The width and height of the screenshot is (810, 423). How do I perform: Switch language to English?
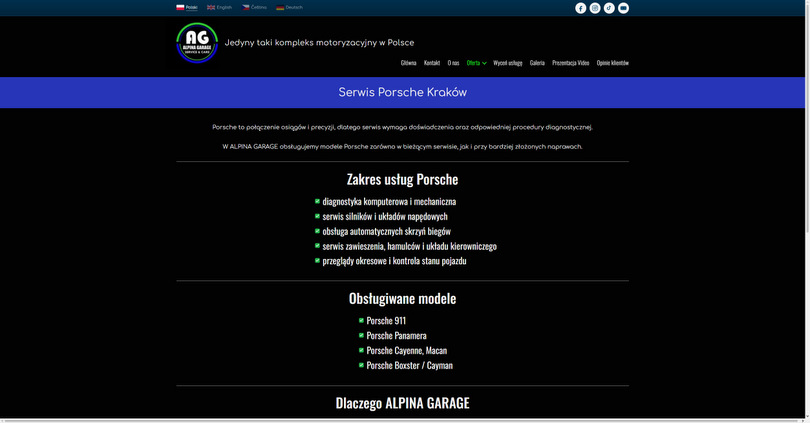coord(220,7)
